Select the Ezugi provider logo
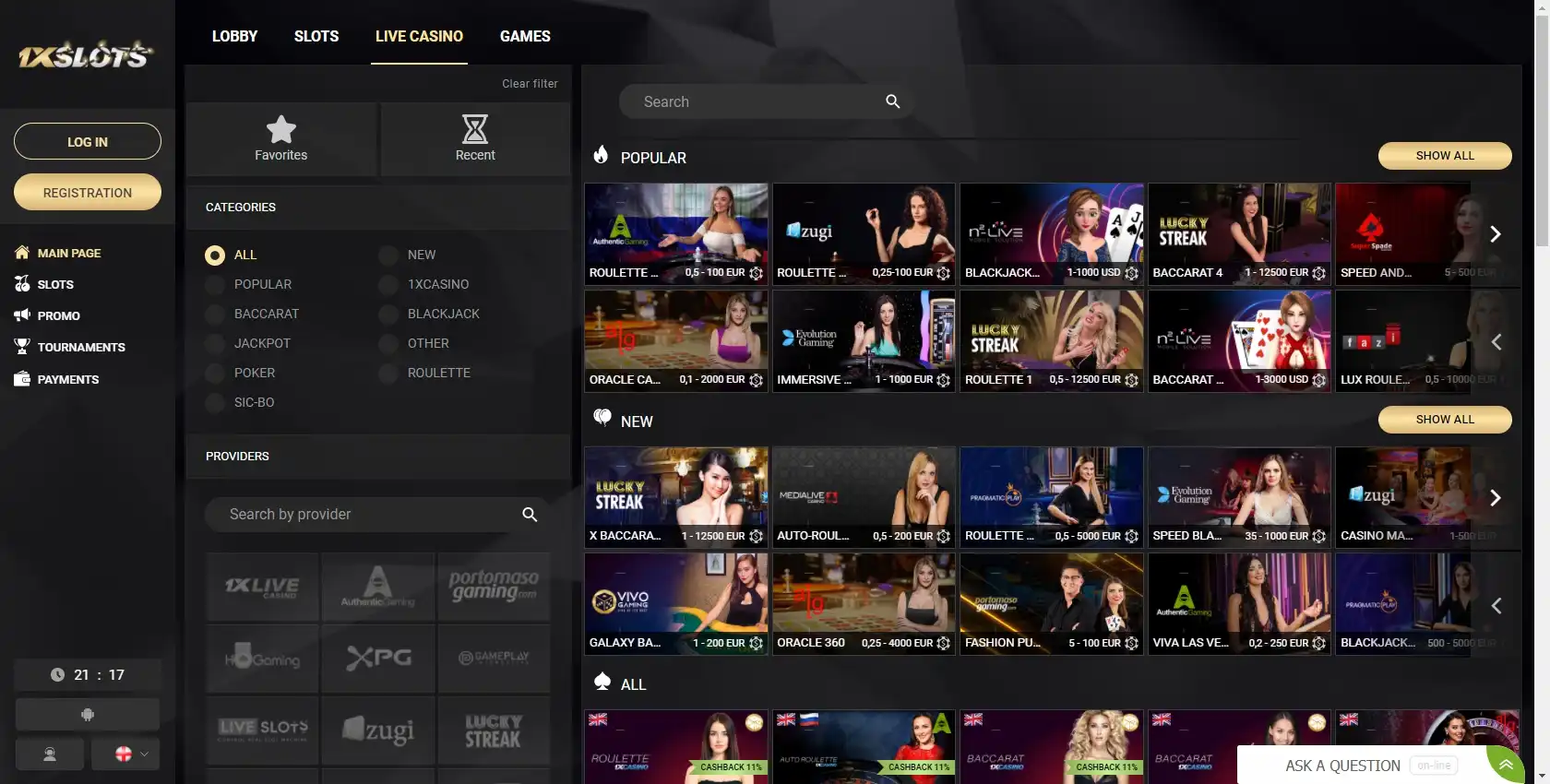 pos(378,731)
